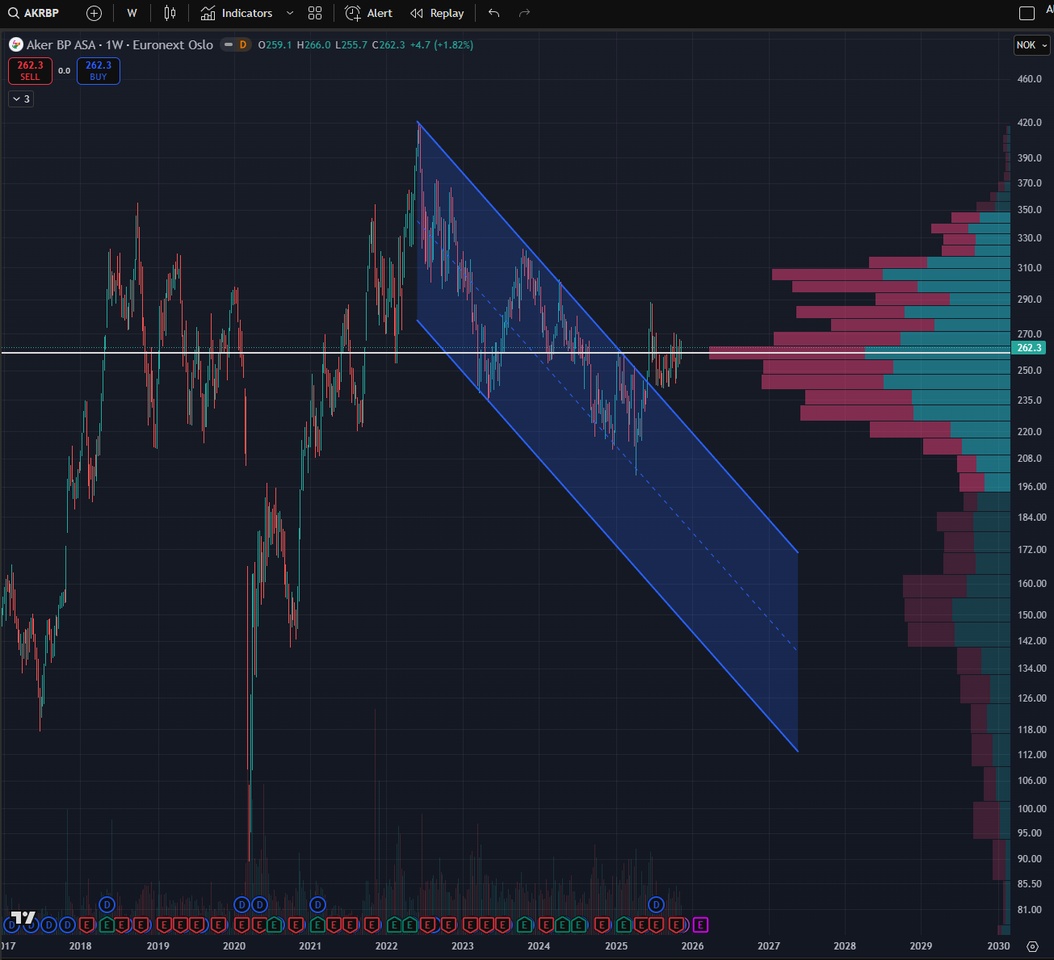1054x960 pixels.
Task: Toggle the delayed data D badge
Action: (x=241, y=45)
